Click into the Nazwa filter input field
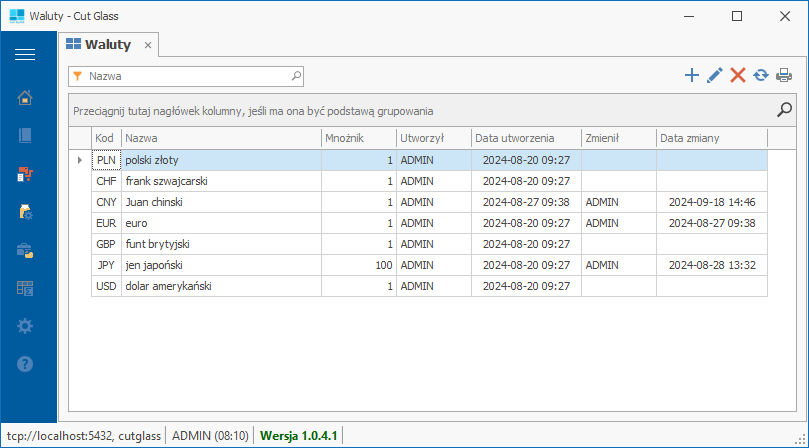809x448 pixels. pos(185,75)
